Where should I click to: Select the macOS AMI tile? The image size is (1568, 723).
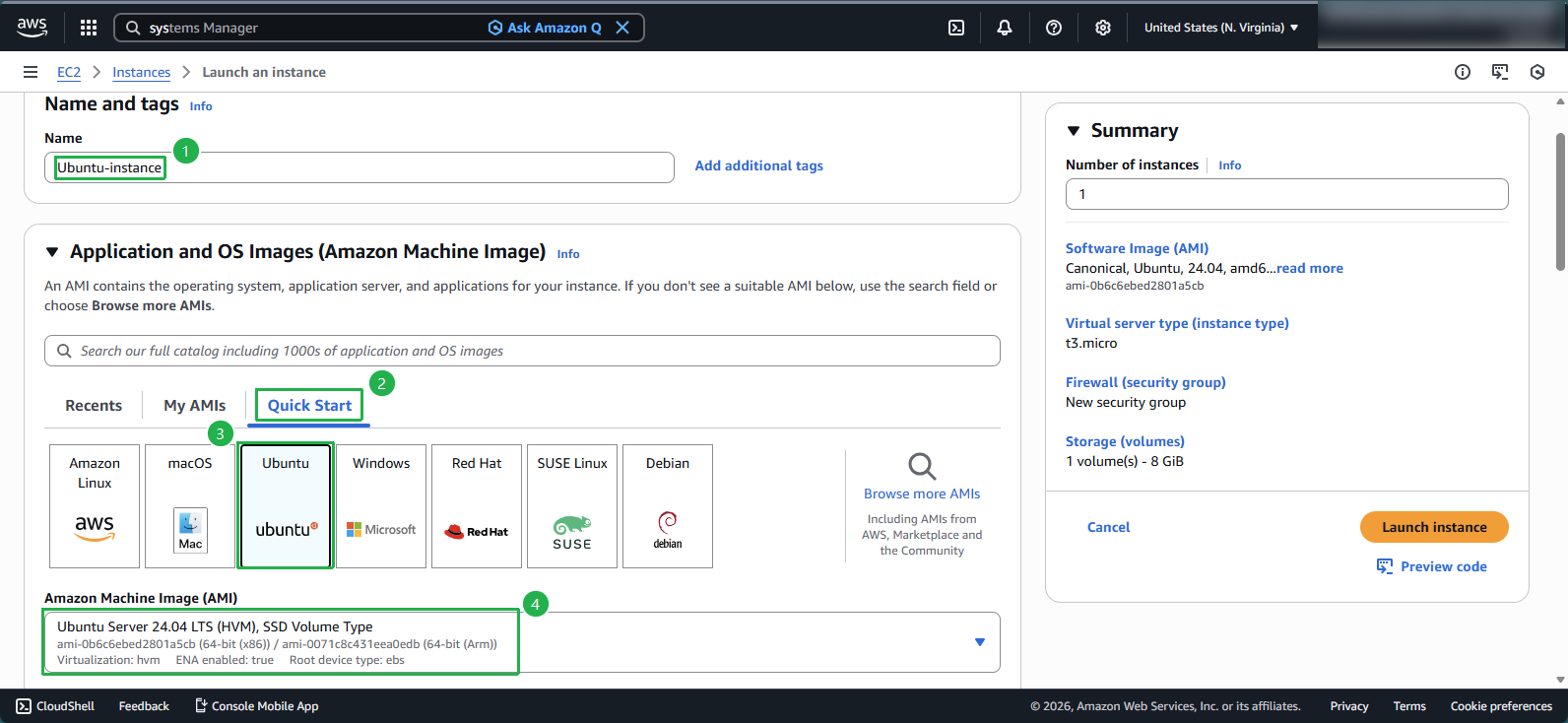pyautogui.click(x=190, y=506)
